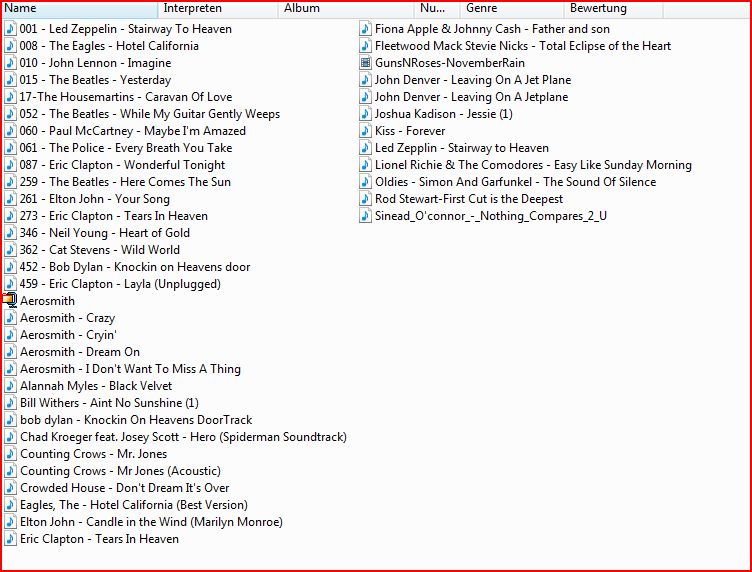The image size is (752, 572).
Task: Select 273 - Eric Clapton - Tears In Heaven
Action: (x=106, y=216)
